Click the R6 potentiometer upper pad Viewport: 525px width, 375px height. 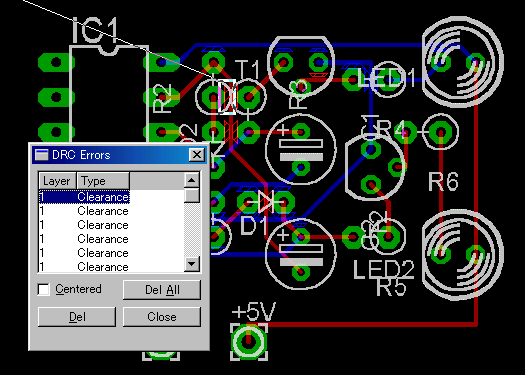tap(475, 62)
